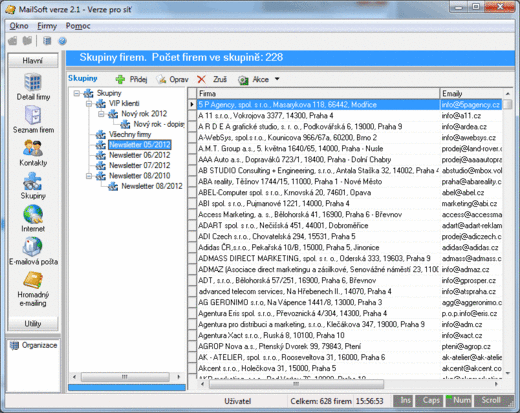Click the row selector of 5 P Agency
520x413 pixels.
pos(192,105)
